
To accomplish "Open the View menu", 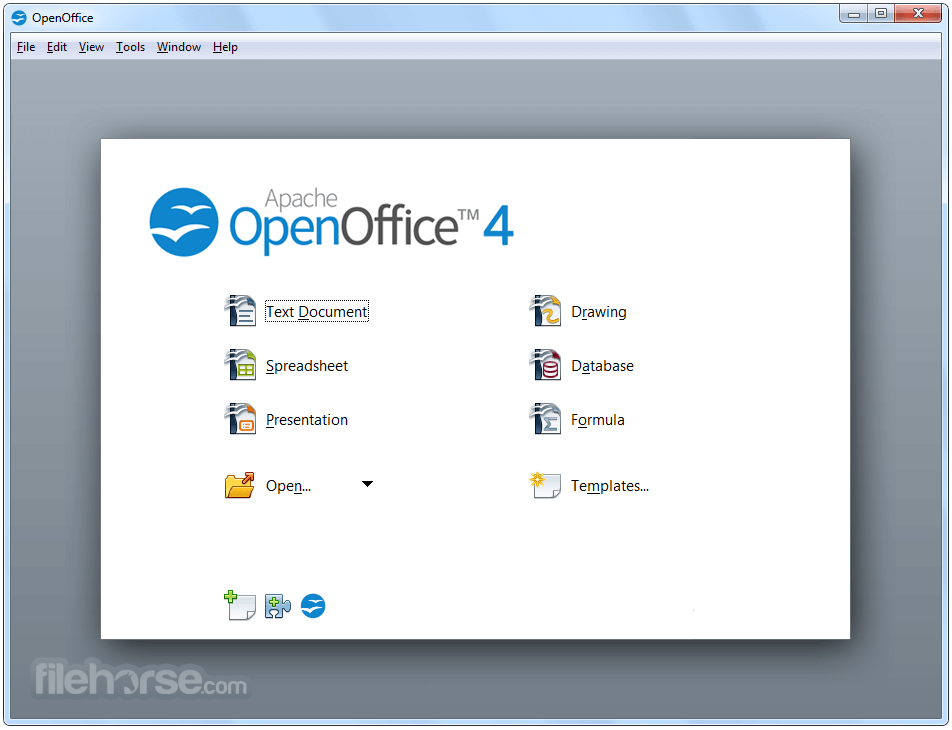I will 91,47.
